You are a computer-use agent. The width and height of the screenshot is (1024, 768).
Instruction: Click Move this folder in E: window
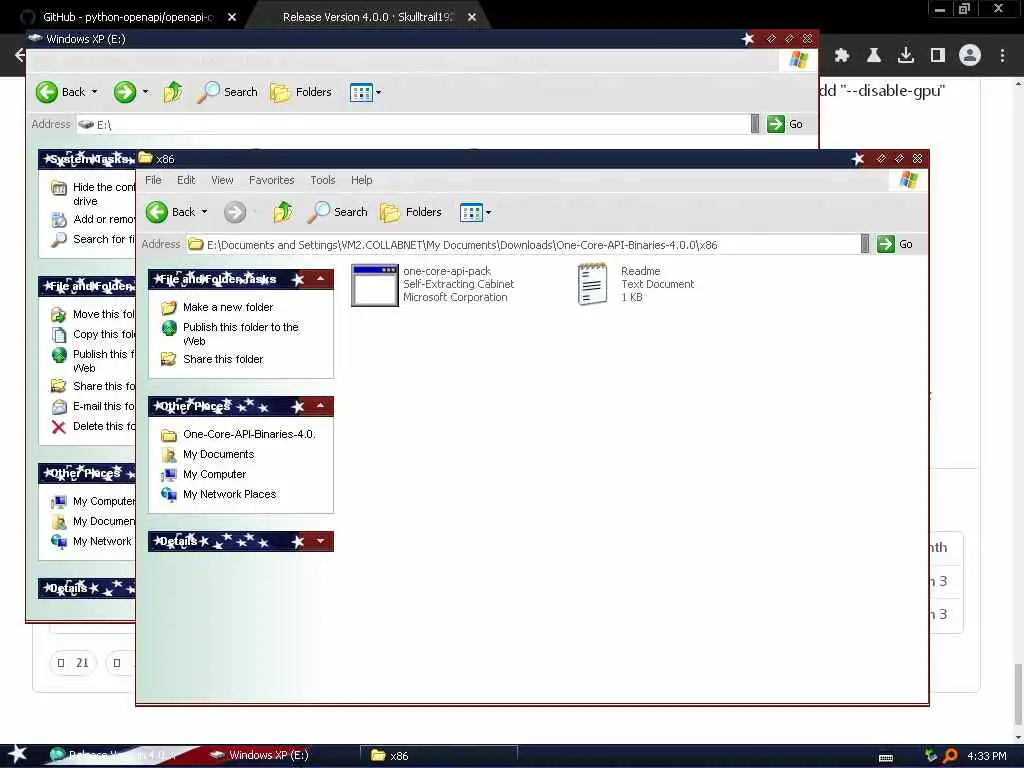pos(103,314)
